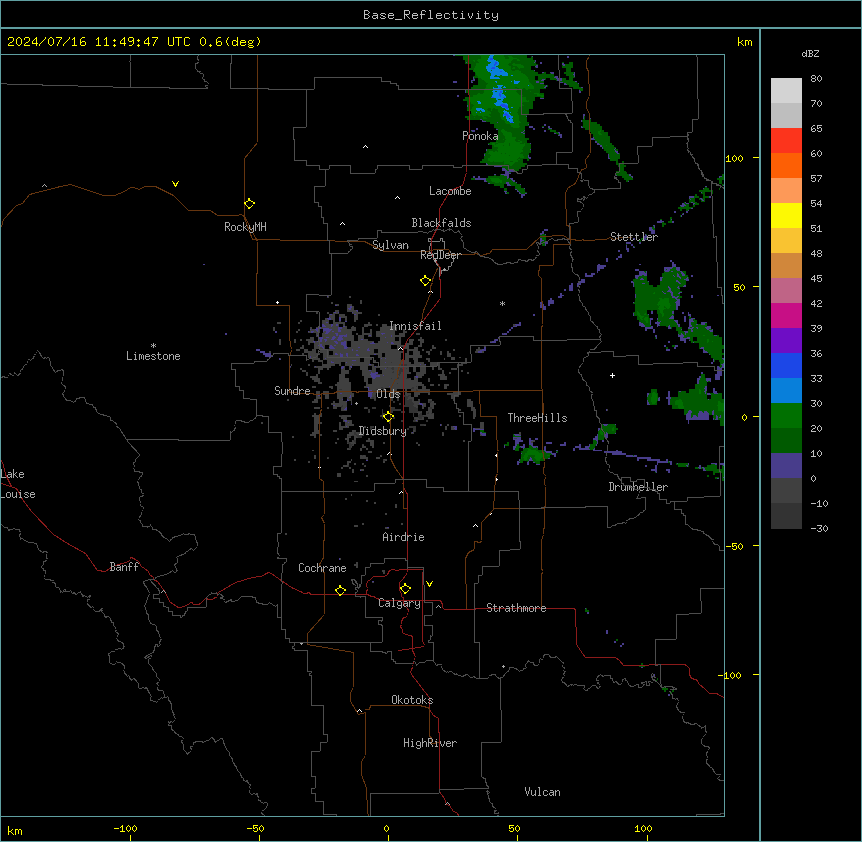Select the Olds map label
This screenshot has height=842, width=862.
point(388,394)
